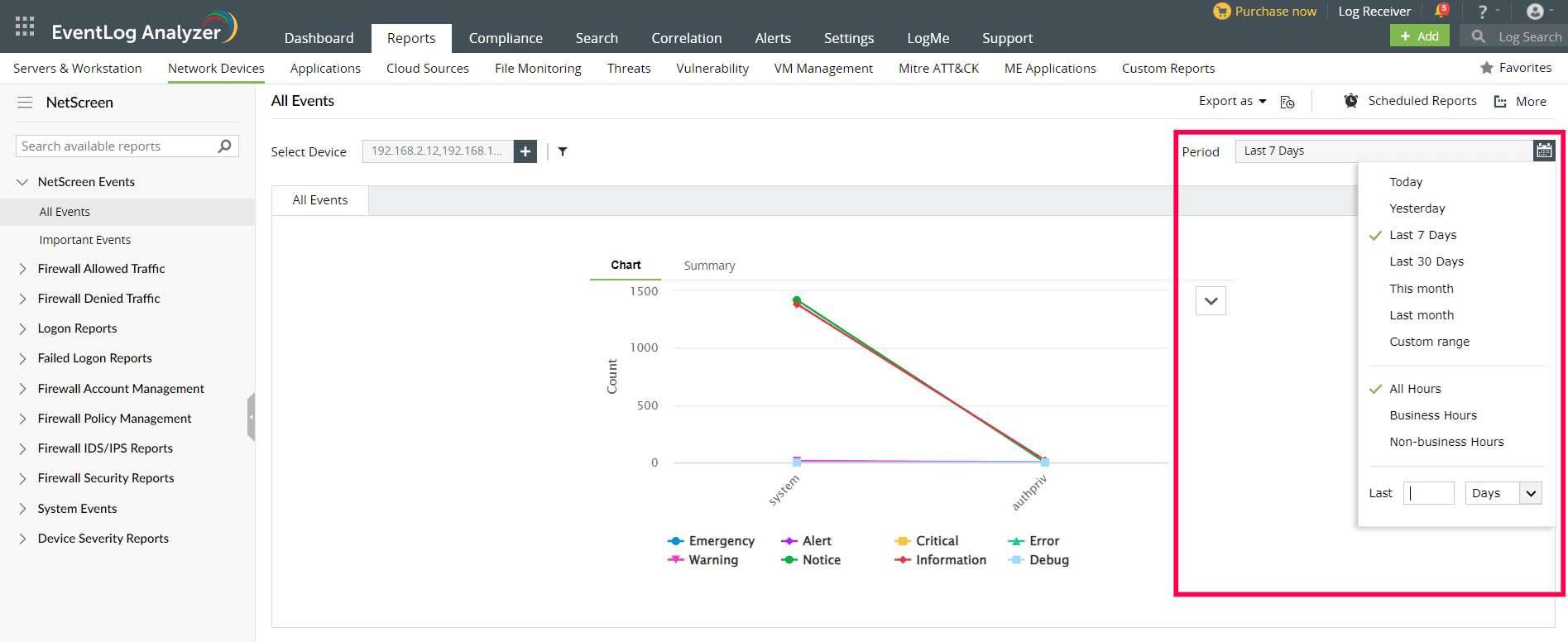Expand Firewall Allowed Traffic reports
The image size is (1568, 642).
click(22, 269)
